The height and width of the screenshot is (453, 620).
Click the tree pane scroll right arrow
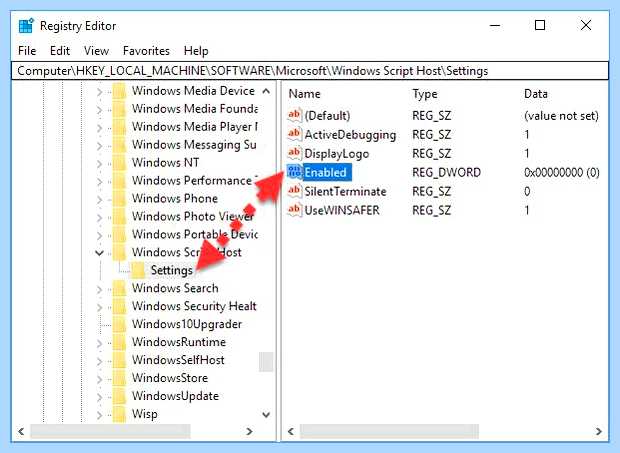point(249,431)
